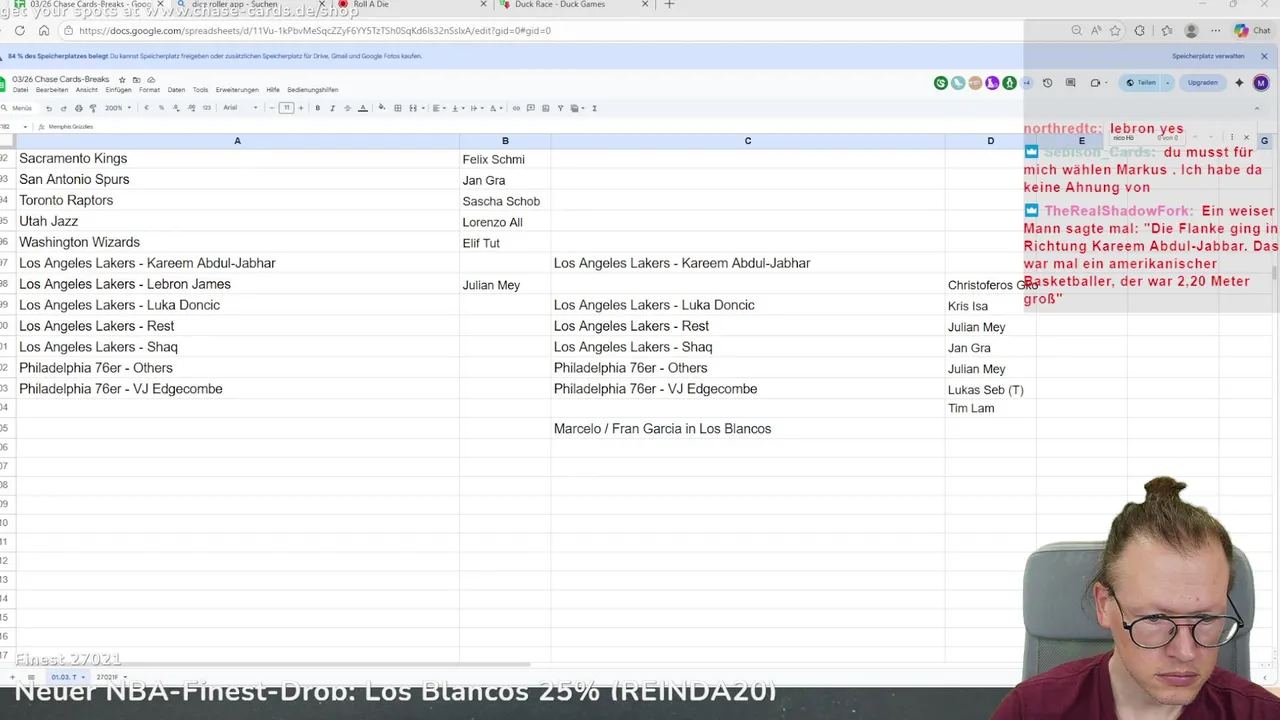This screenshot has width=1280, height=720.
Task: Toggle strikethrough formatting
Action: point(347,108)
